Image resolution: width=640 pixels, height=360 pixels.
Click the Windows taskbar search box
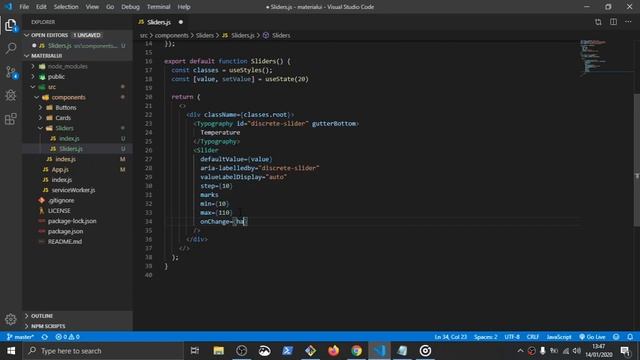point(104,351)
